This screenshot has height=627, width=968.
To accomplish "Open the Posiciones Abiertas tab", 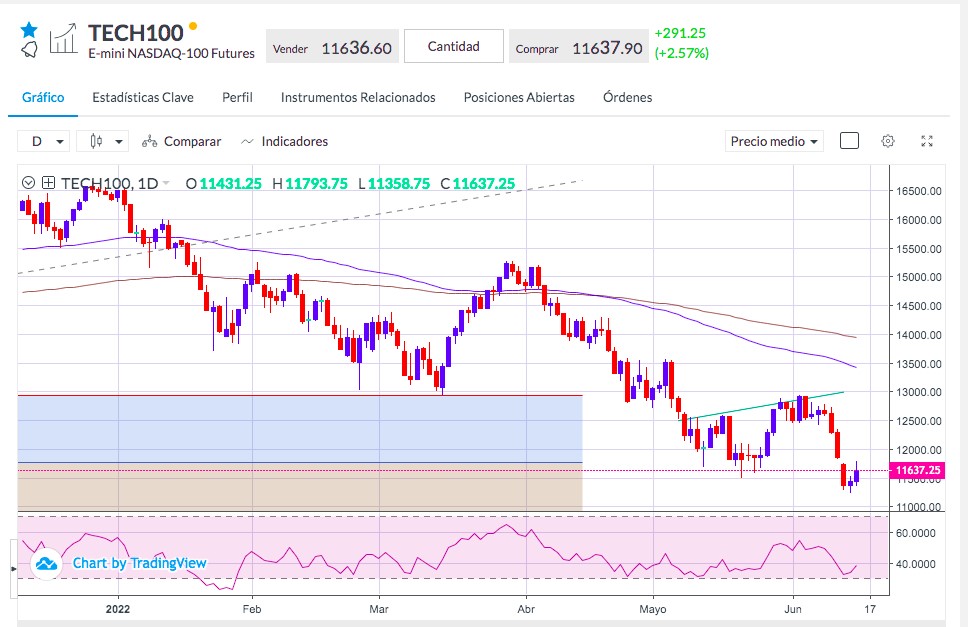I will coord(519,98).
